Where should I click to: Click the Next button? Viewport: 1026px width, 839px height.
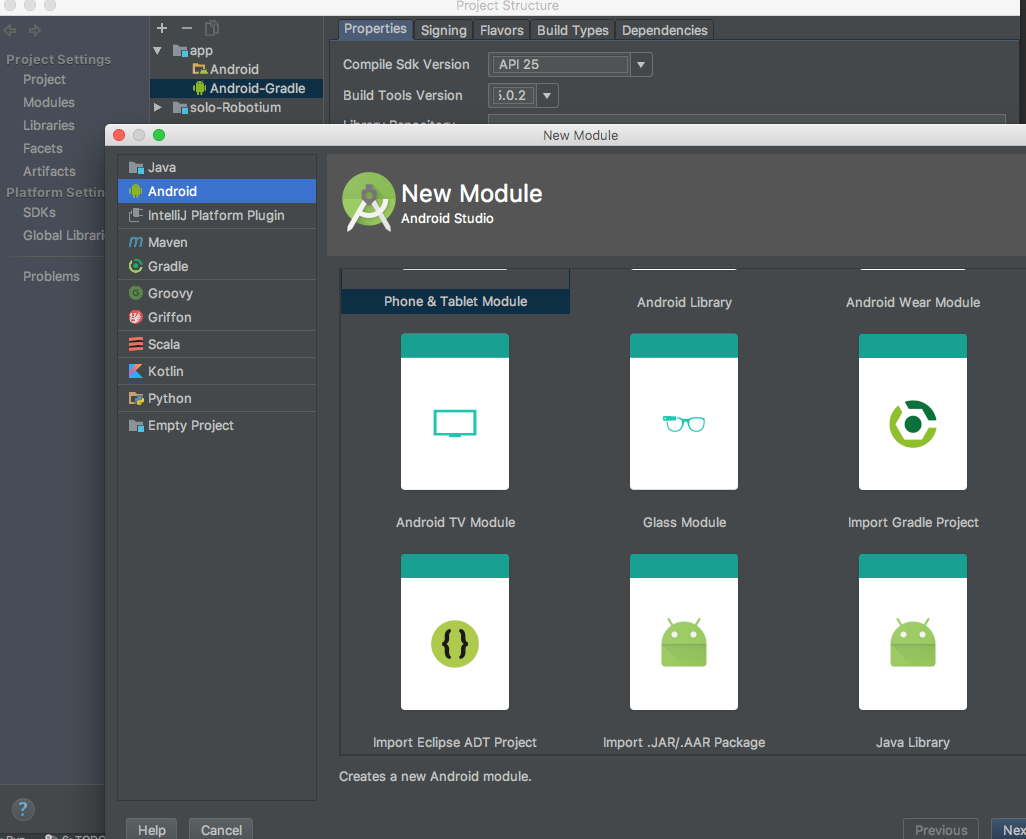click(x=1011, y=829)
